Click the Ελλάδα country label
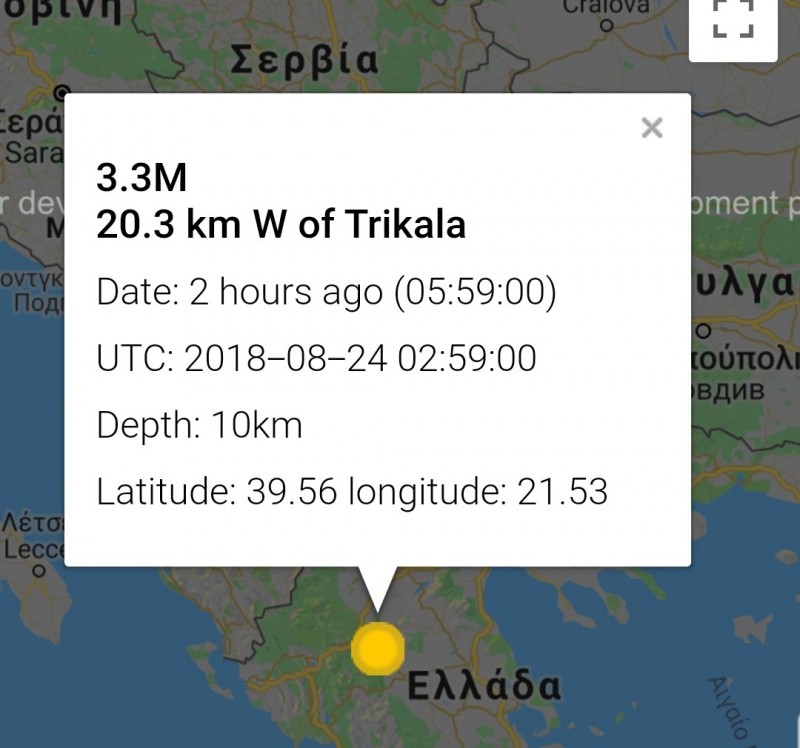 484,688
